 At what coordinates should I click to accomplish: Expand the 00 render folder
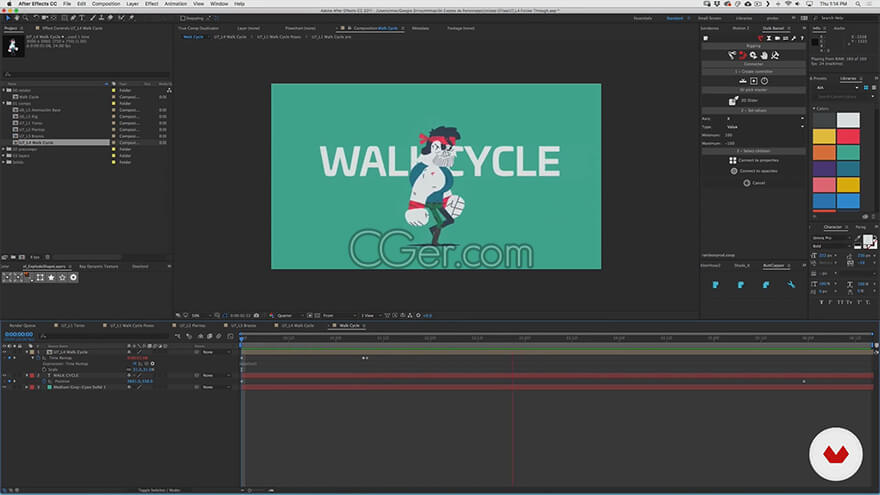[x=3, y=90]
